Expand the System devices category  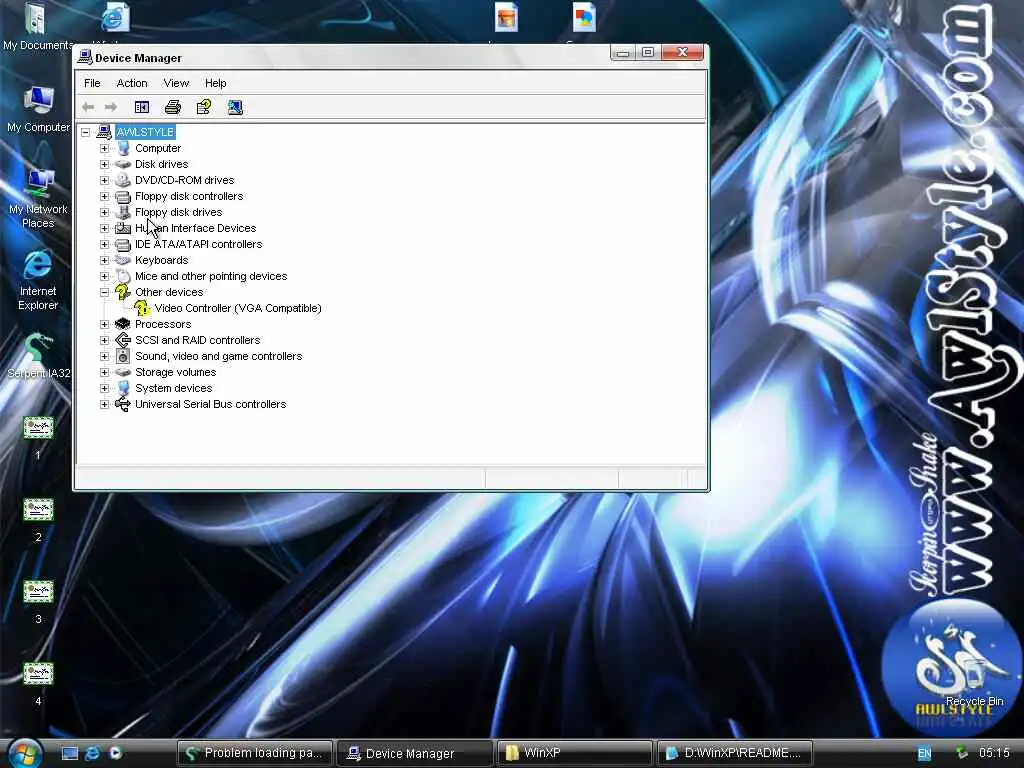[x=104, y=388]
